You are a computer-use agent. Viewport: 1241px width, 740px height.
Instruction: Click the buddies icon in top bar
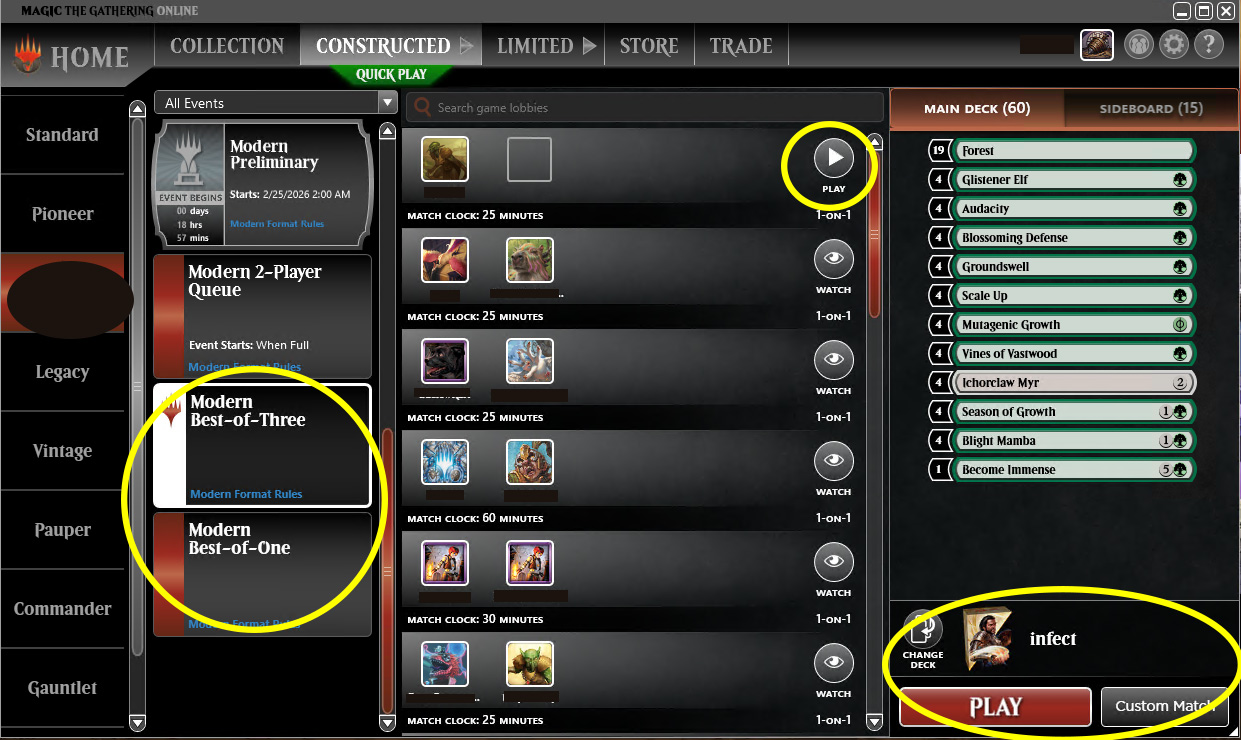coord(1139,45)
